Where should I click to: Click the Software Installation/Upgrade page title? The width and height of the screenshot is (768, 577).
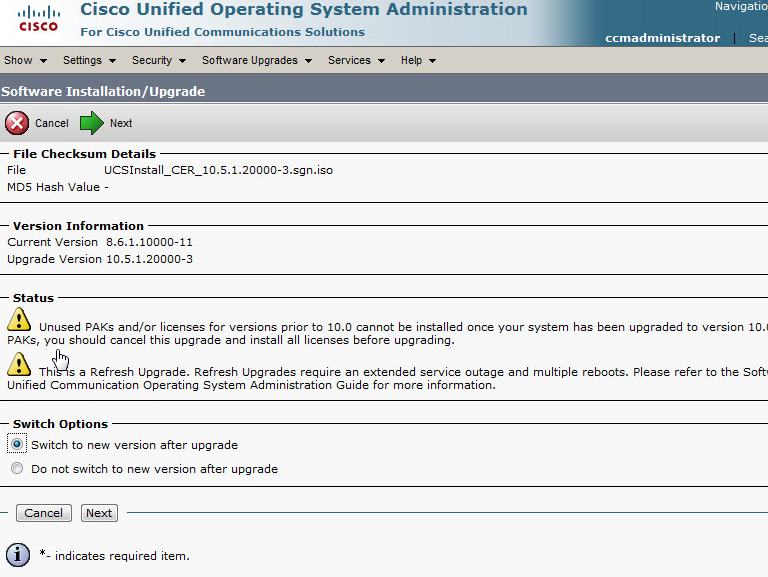[103, 91]
